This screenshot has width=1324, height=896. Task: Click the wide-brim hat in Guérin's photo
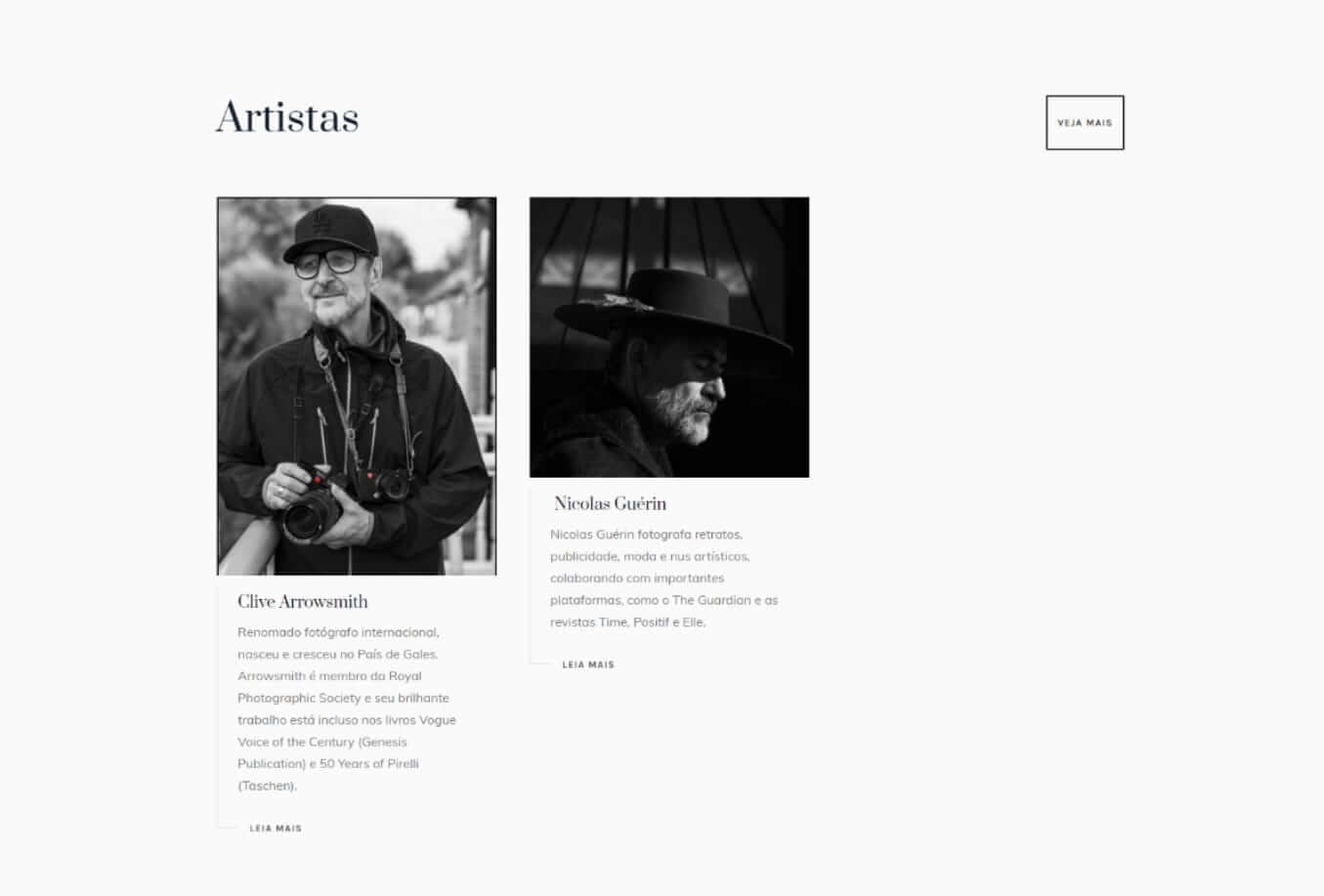pyautogui.click(x=672, y=313)
